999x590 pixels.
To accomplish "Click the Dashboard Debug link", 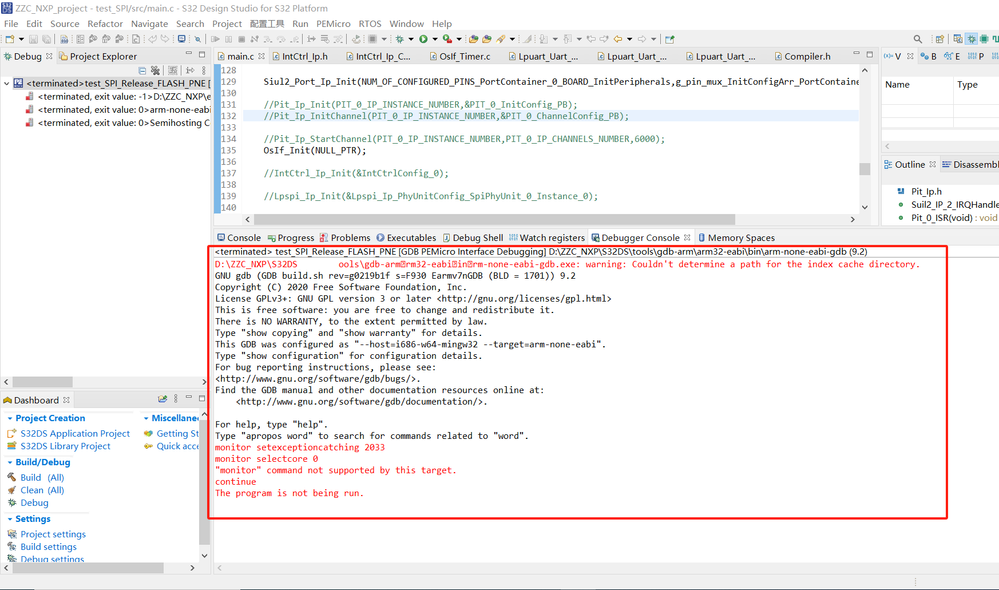I will pyautogui.click(x=34, y=503).
